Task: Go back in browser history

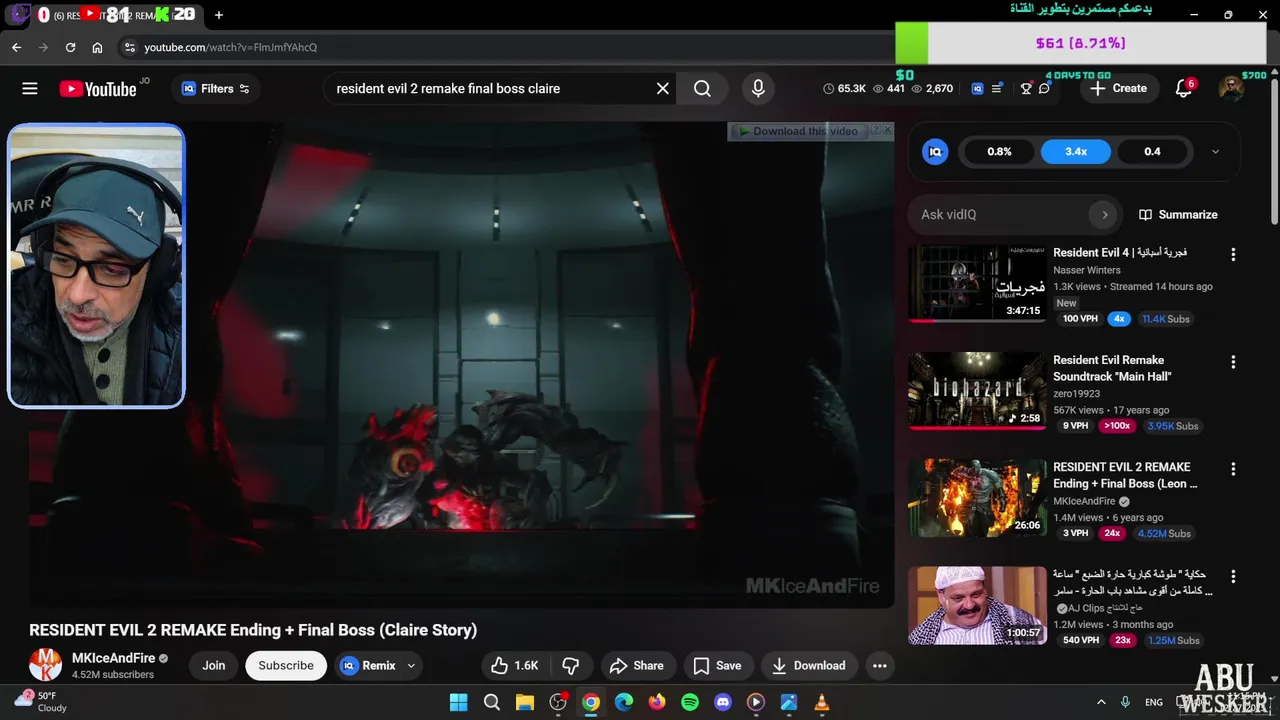Action: 16,47
